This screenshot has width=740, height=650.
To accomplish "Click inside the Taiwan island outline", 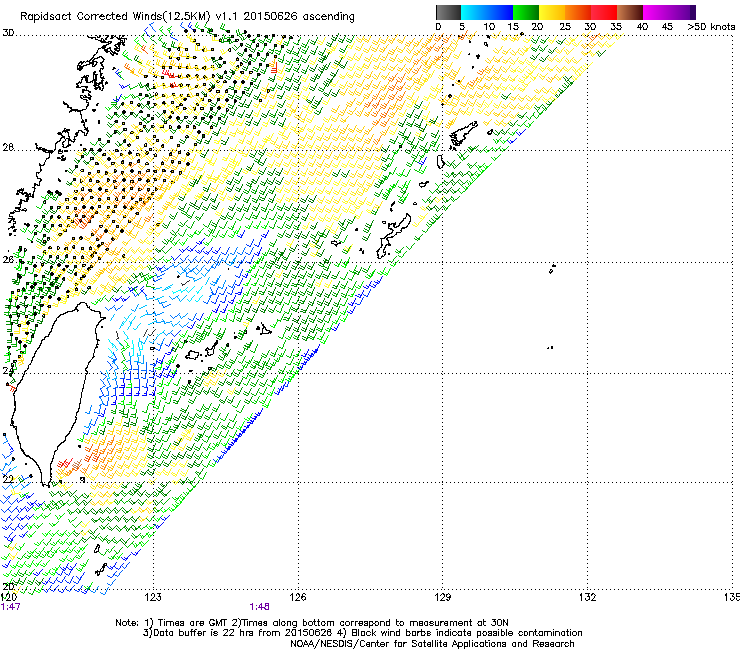I will 52,392.
